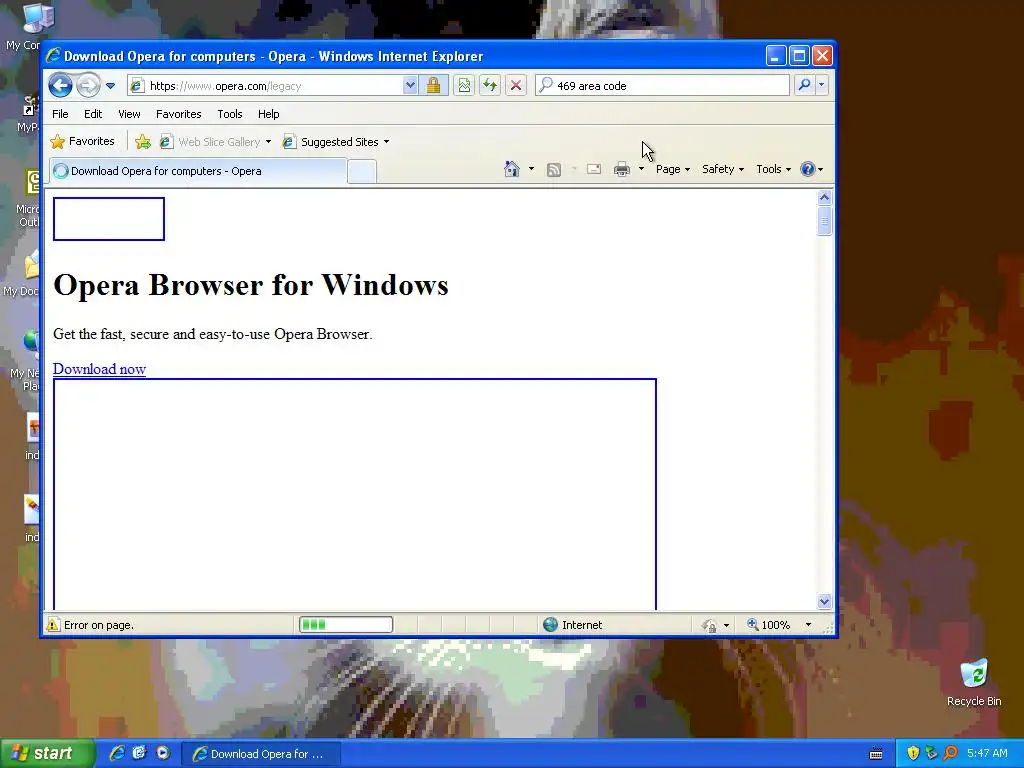Screen dimensions: 1024x768
Task: Open the Tools menu in menu bar
Action: pyautogui.click(x=230, y=114)
